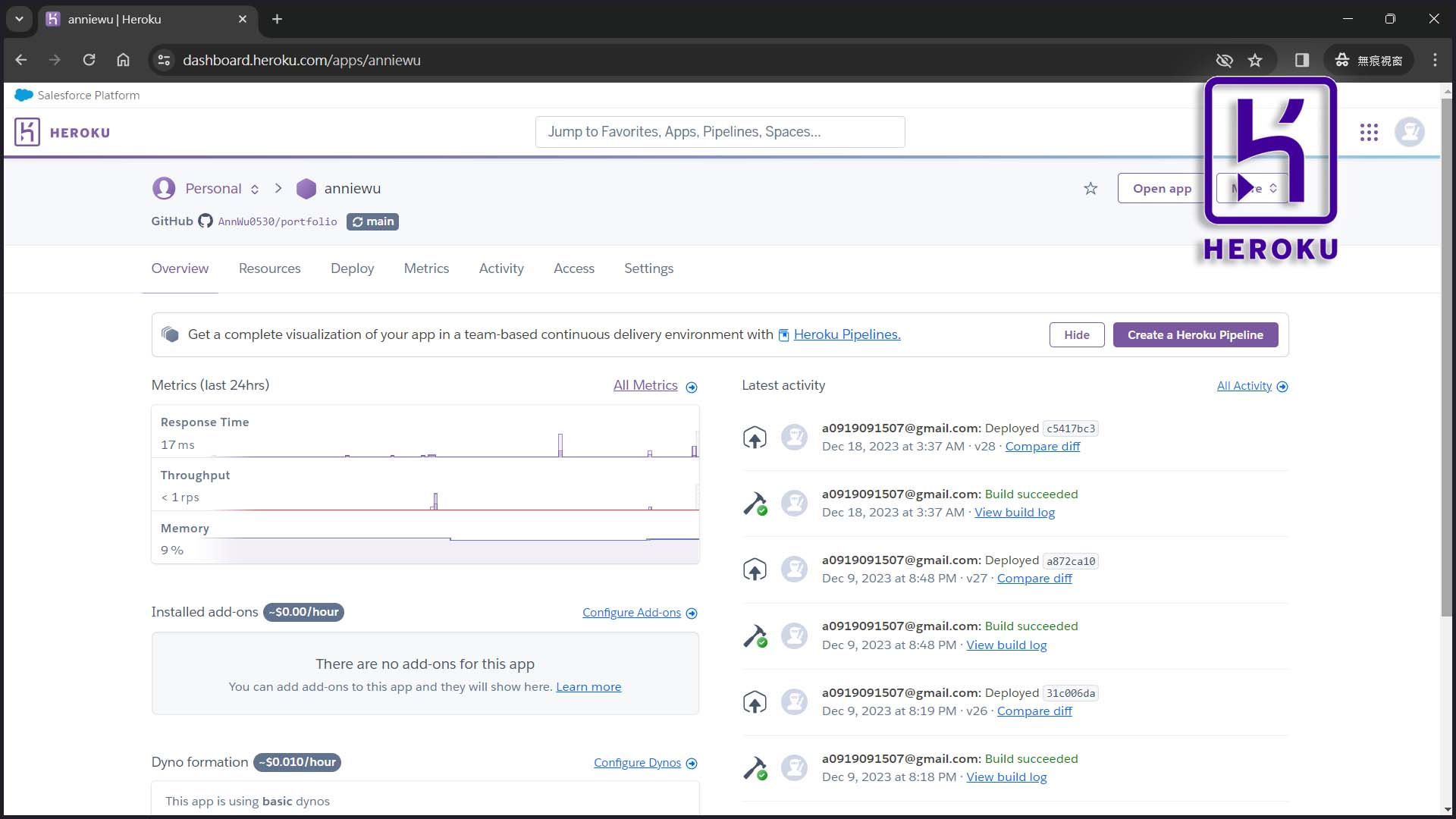Click the site info icon in address bar

[164, 60]
